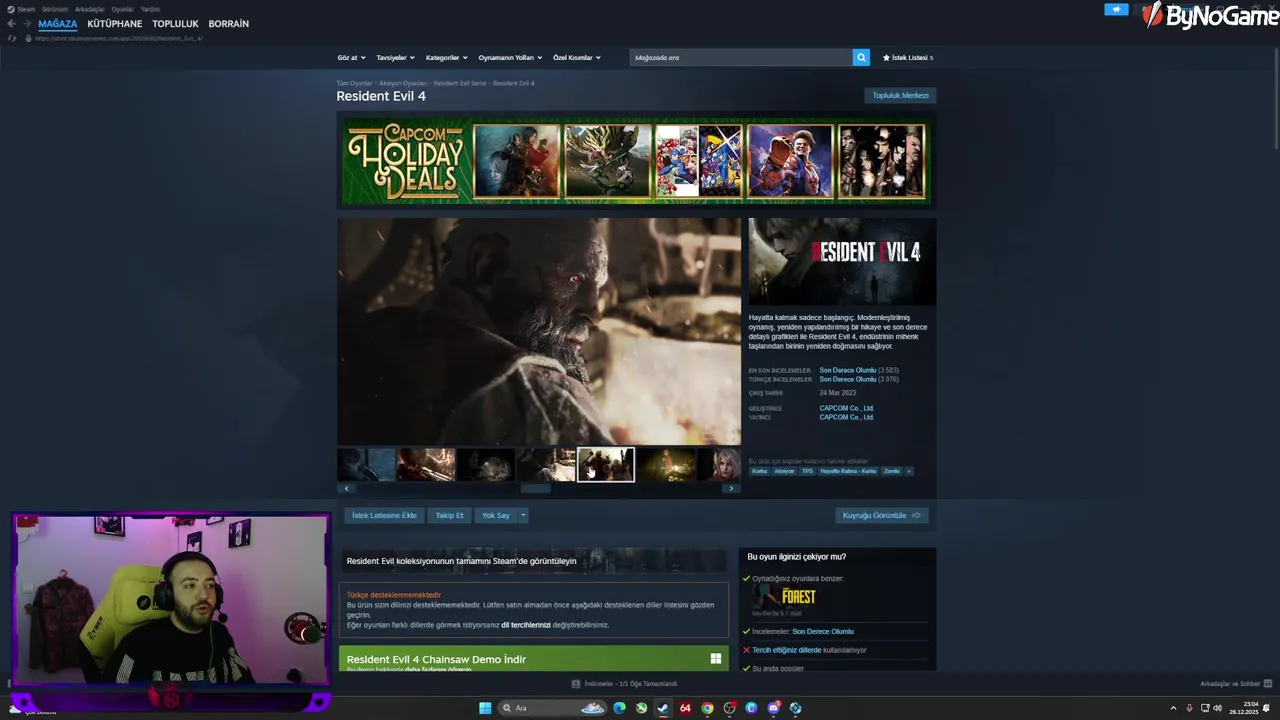Open İstek Listesi wishlist star link

click(908, 57)
